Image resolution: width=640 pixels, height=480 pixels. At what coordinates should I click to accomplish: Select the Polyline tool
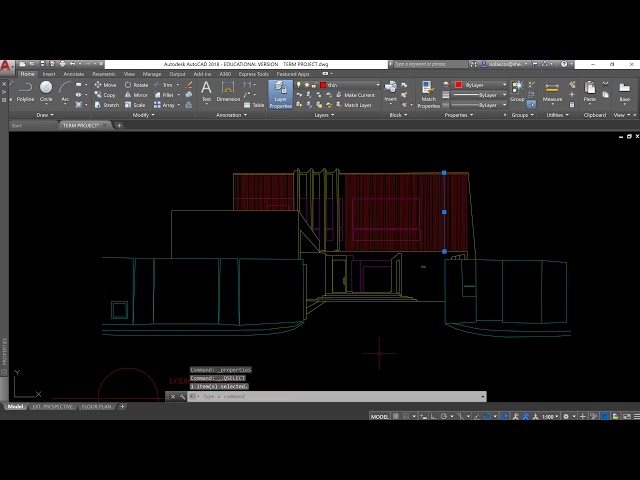[25, 91]
